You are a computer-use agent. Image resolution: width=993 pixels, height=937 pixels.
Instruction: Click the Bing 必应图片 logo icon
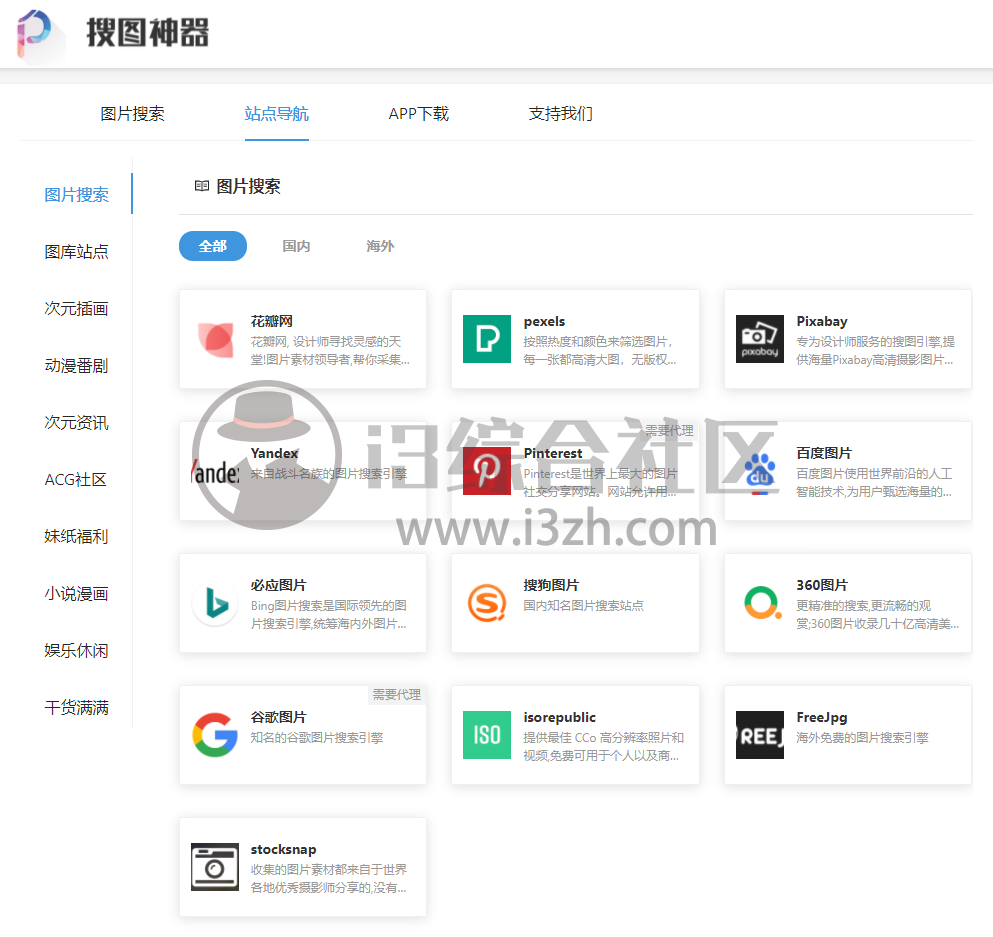point(215,603)
